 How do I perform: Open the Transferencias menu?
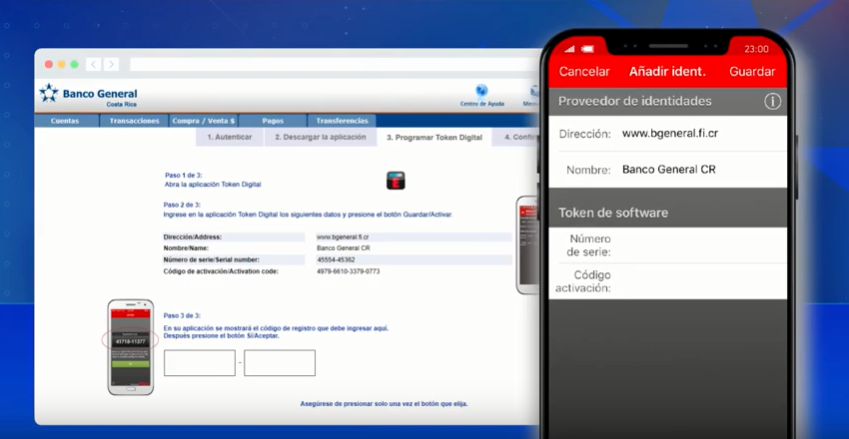pyautogui.click(x=343, y=121)
